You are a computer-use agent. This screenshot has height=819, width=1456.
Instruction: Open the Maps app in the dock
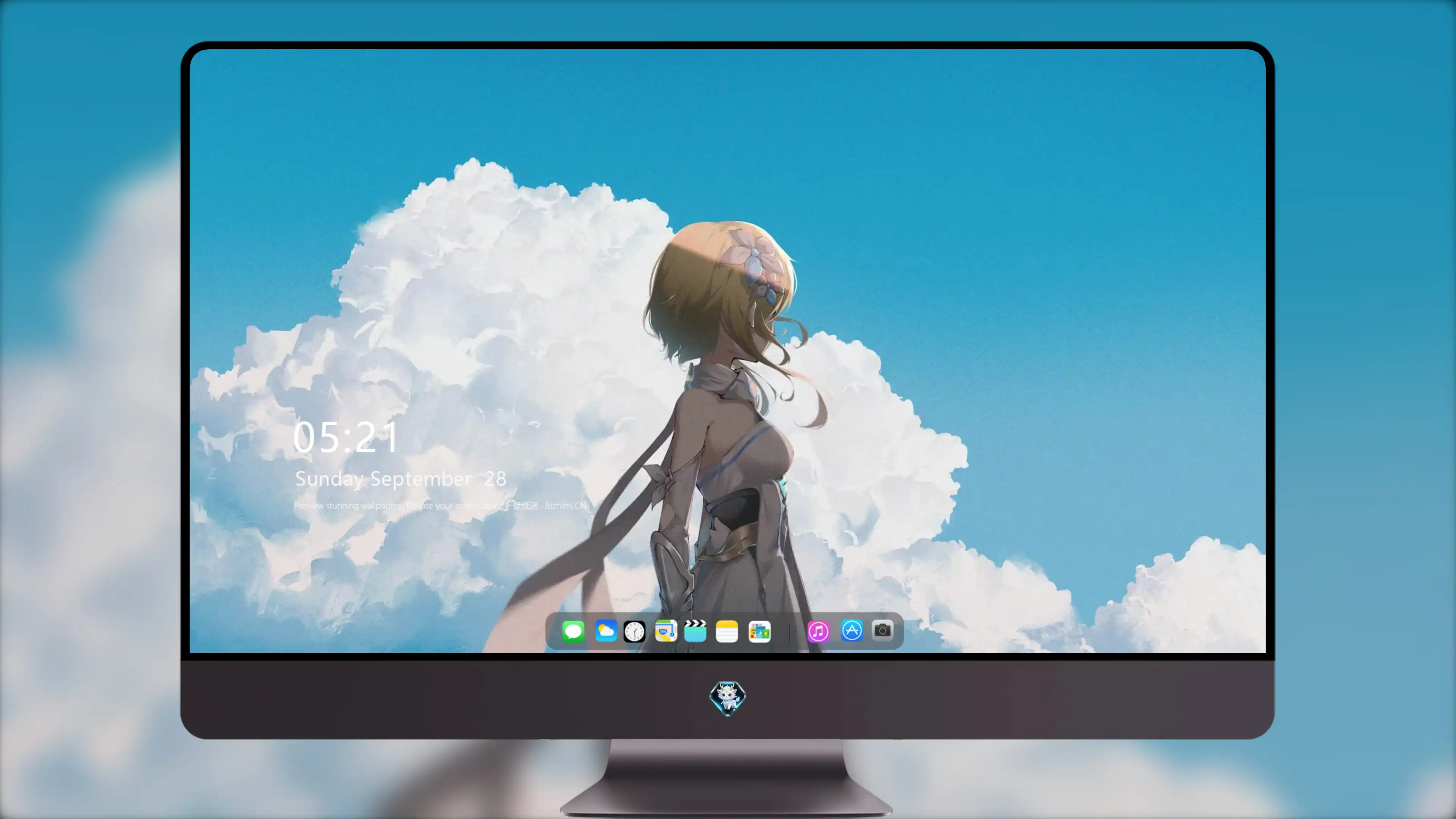click(x=666, y=631)
